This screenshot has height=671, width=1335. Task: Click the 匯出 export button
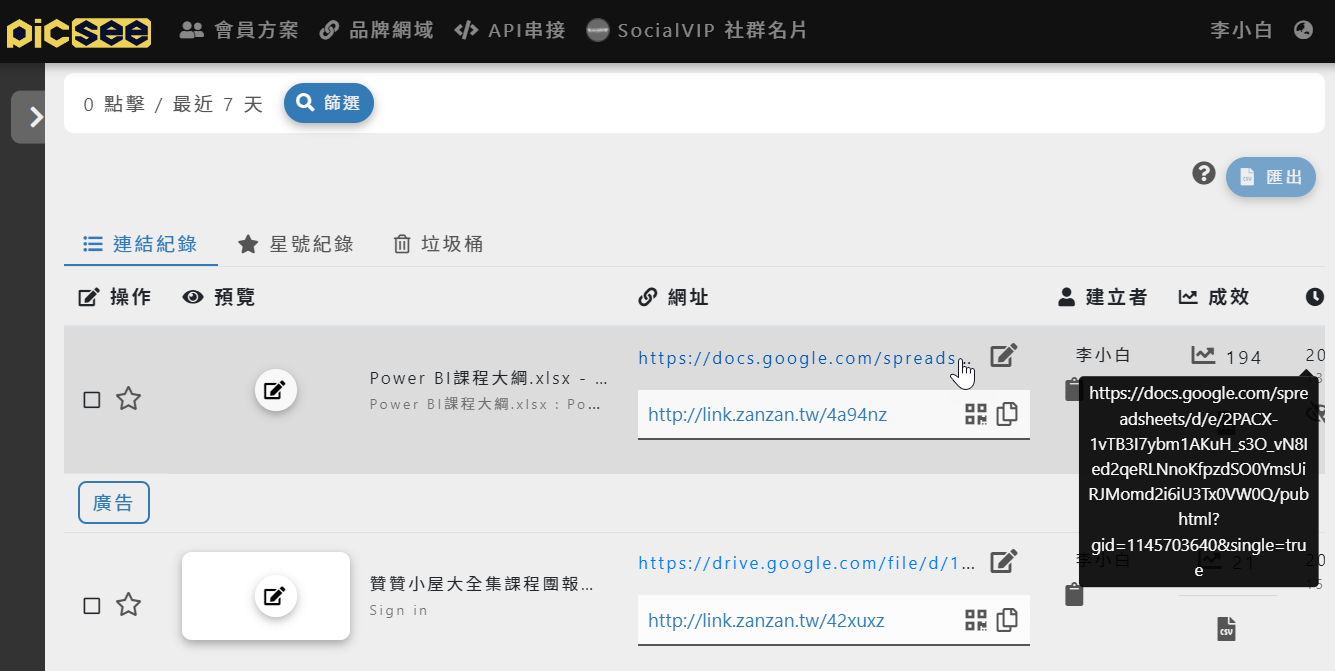tap(1271, 177)
